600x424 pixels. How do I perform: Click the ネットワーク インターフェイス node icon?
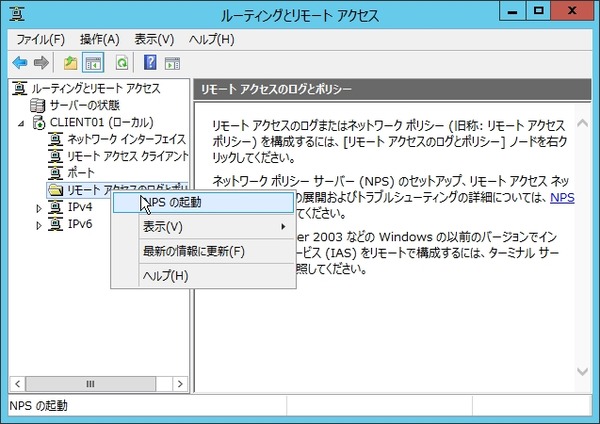(x=55, y=139)
